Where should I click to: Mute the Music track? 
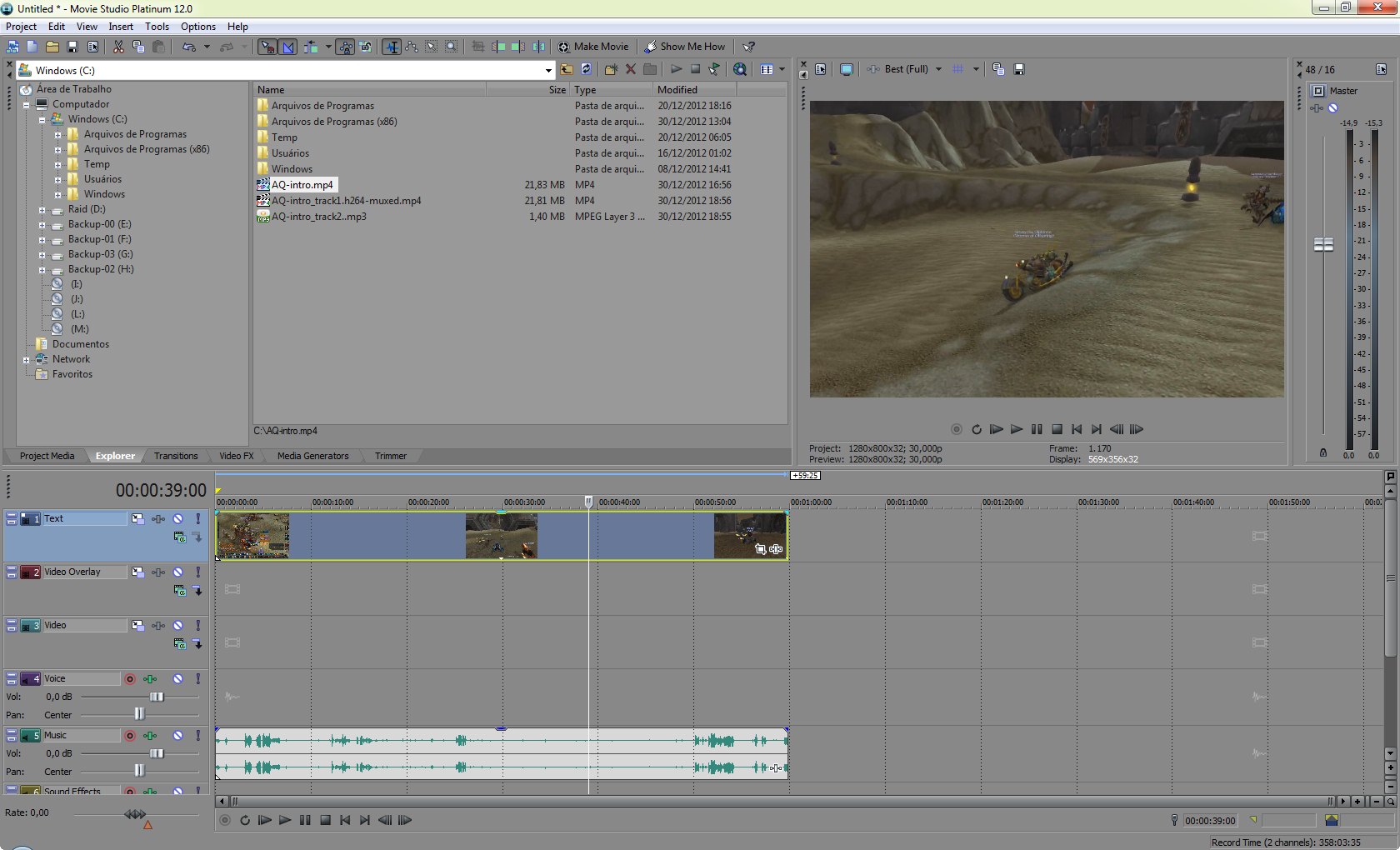pyautogui.click(x=177, y=735)
